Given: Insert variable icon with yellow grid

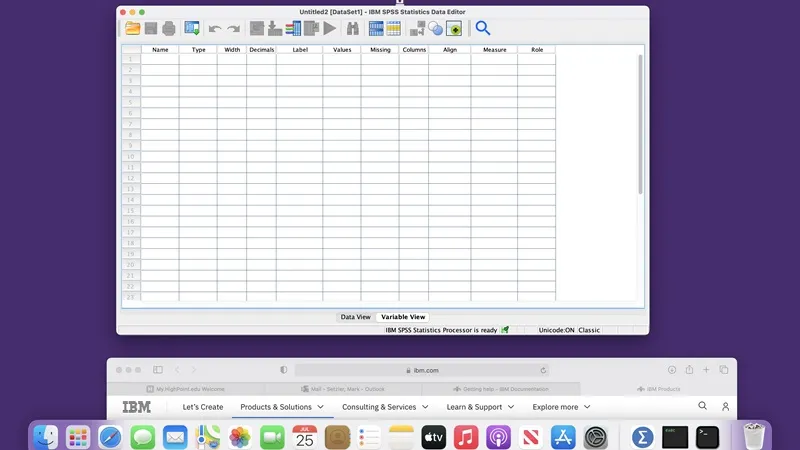Looking at the screenshot, I should coord(393,29).
